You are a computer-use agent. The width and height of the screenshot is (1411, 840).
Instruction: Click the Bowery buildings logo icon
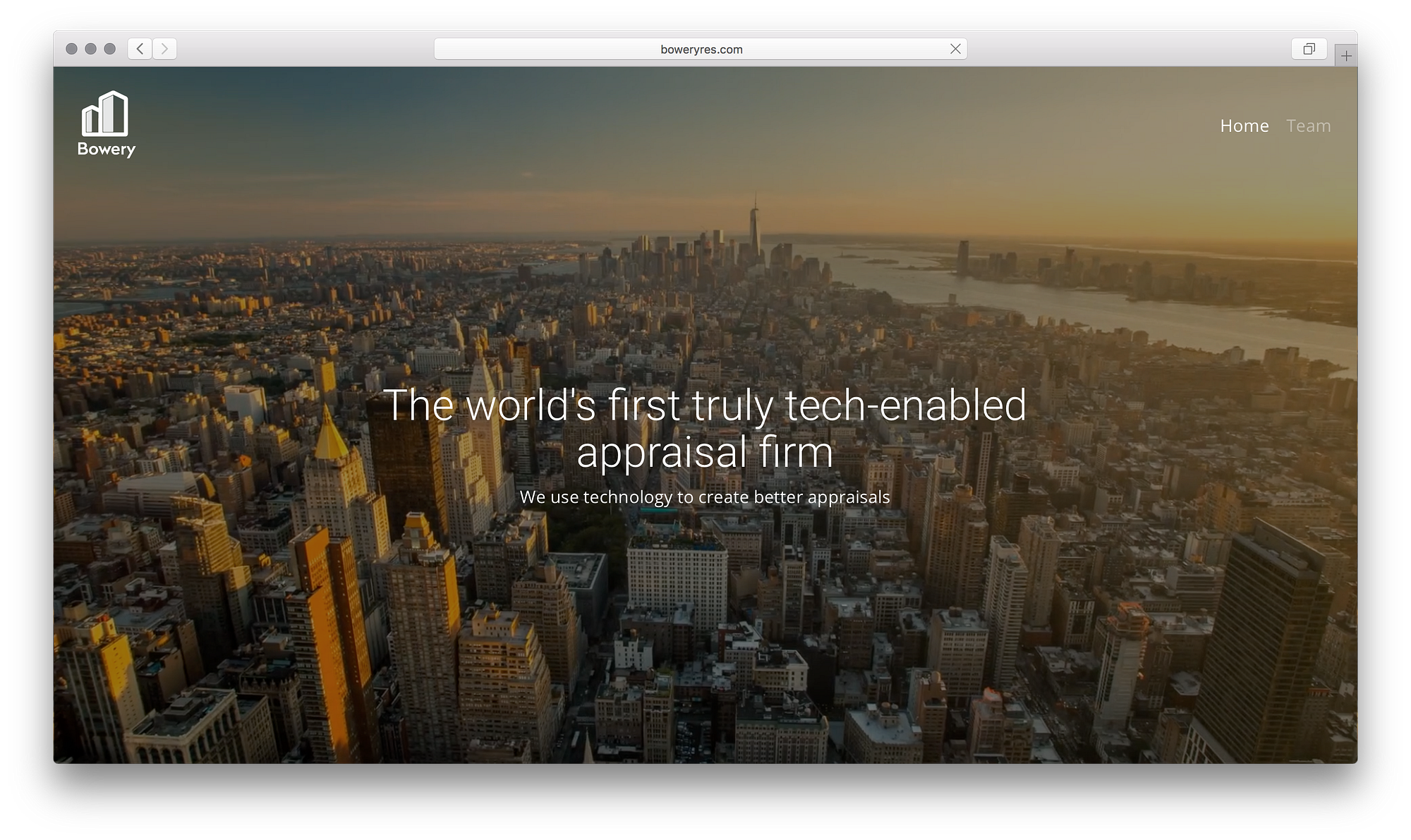pos(105,114)
